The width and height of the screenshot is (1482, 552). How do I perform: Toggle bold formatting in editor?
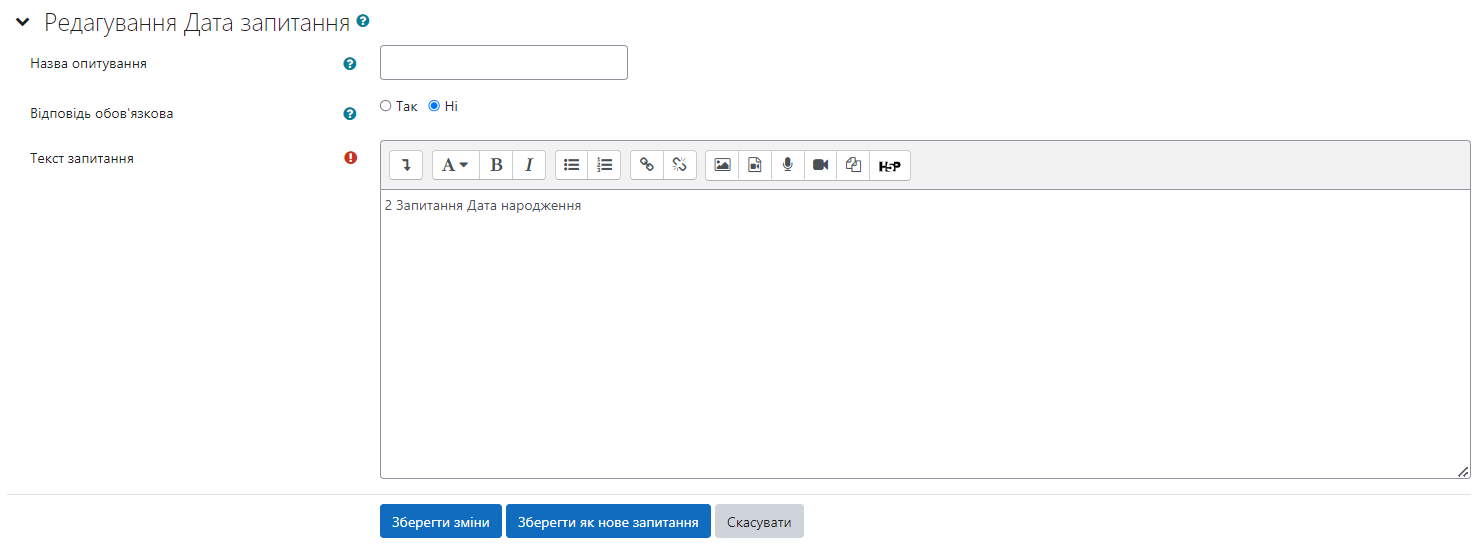pos(496,165)
